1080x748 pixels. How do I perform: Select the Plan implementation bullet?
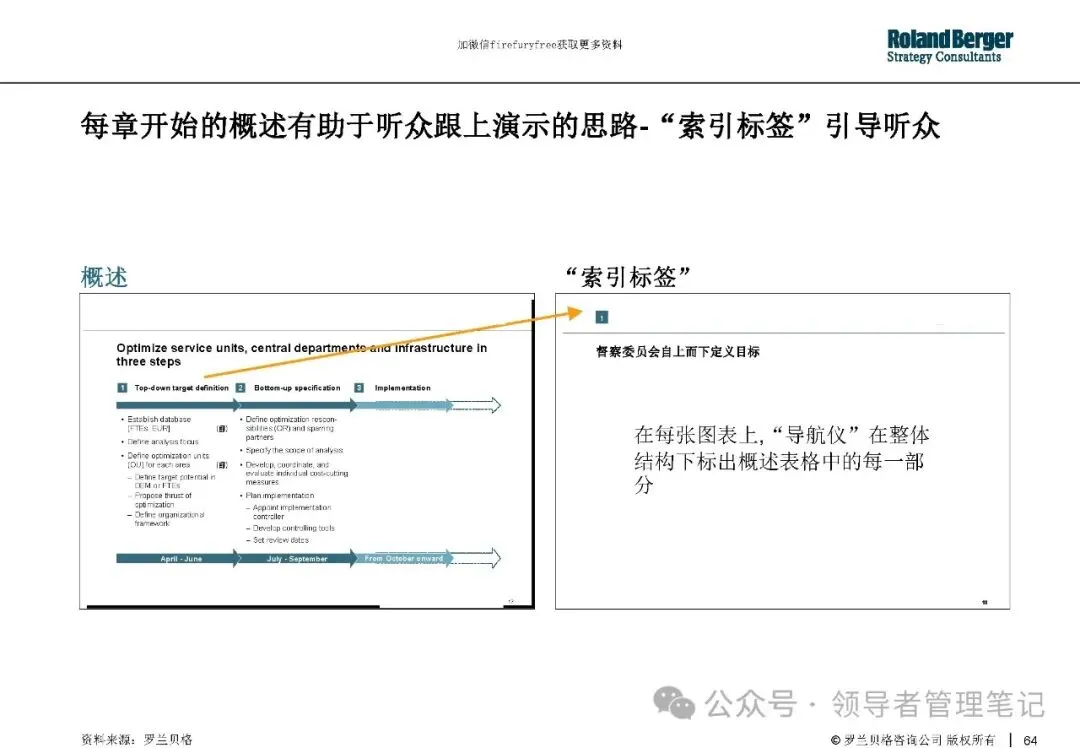tap(278, 495)
